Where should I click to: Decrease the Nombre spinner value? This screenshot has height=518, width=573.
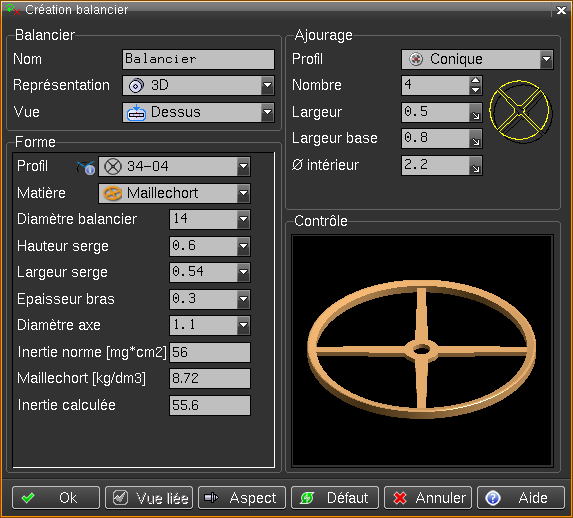click(x=475, y=90)
